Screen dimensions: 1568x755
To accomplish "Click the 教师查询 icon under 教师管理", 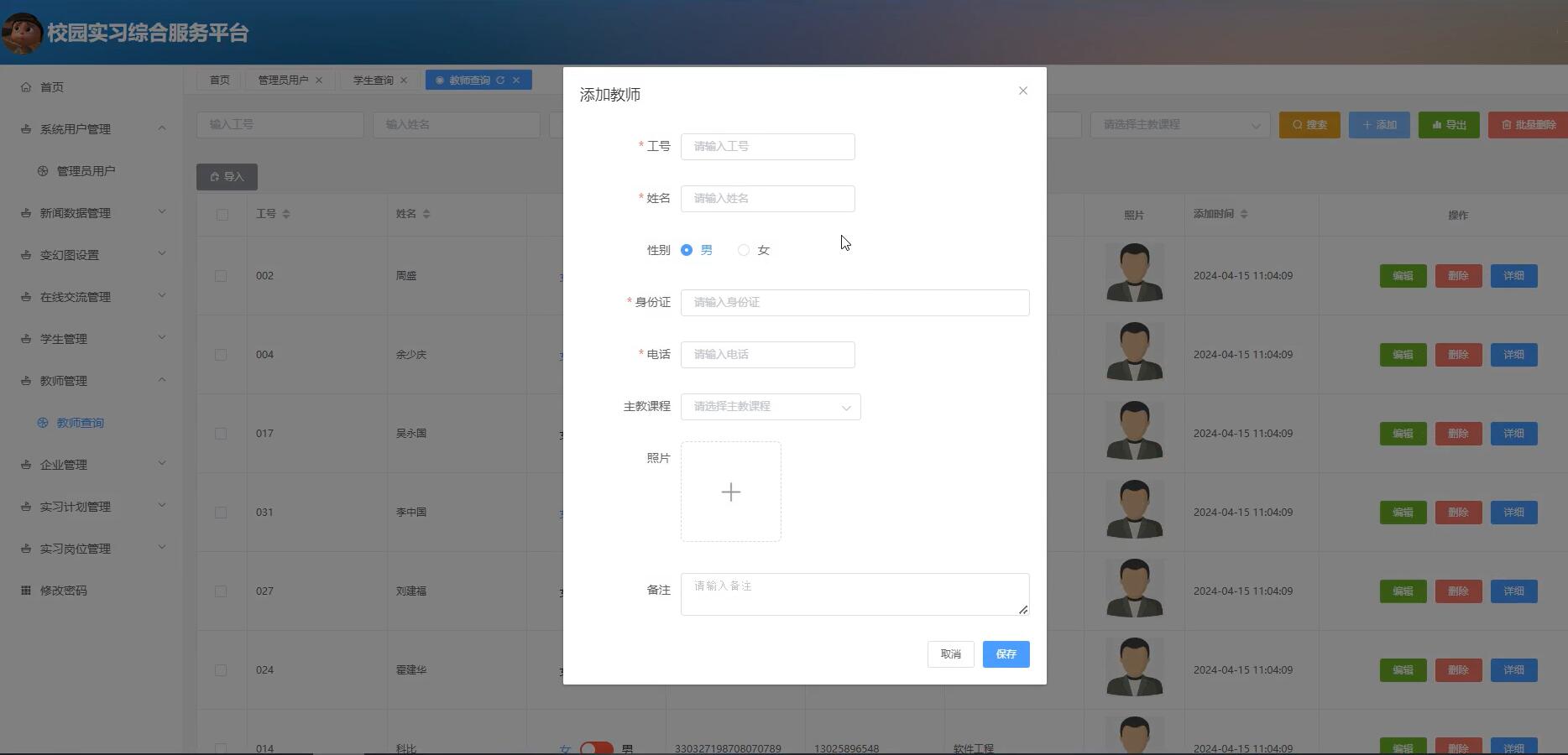I will [42, 423].
